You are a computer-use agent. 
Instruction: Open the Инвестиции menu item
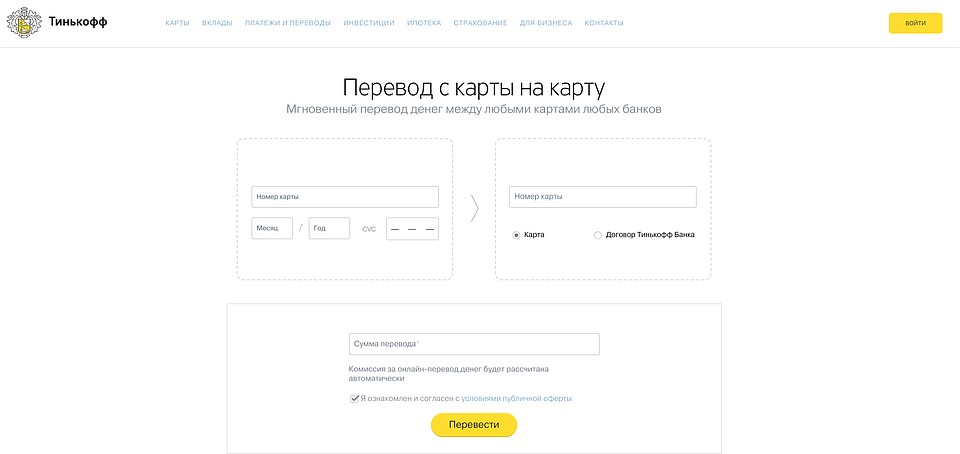tap(369, 23)
